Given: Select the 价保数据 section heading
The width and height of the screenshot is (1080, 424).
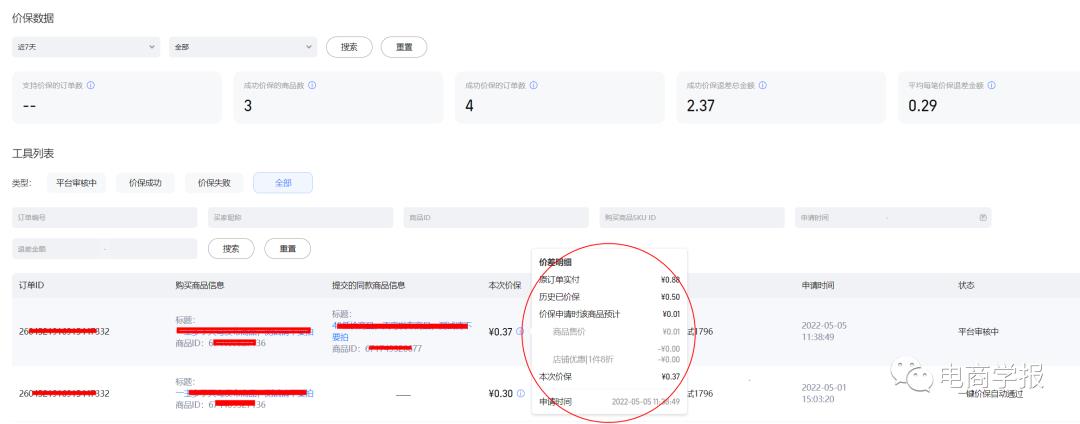Looking at the screenshot, I should (33, 19).
